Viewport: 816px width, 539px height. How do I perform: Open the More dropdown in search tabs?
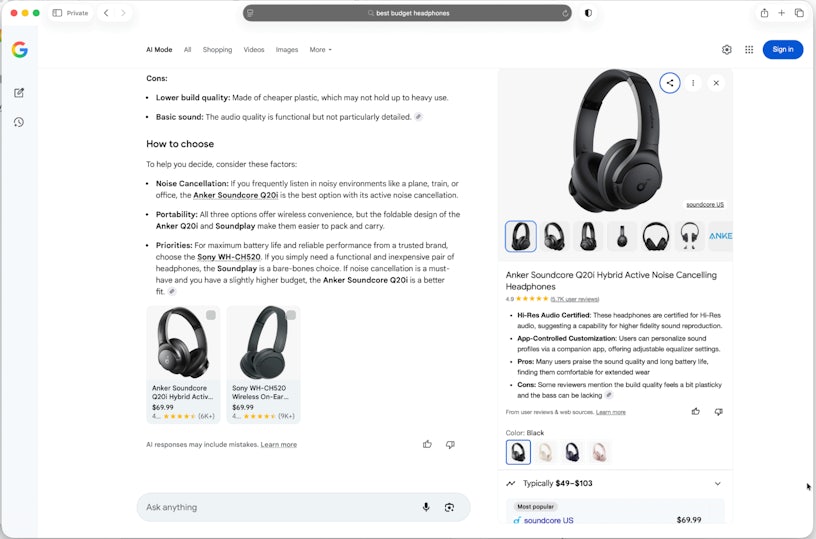click(x=320, y=50)
